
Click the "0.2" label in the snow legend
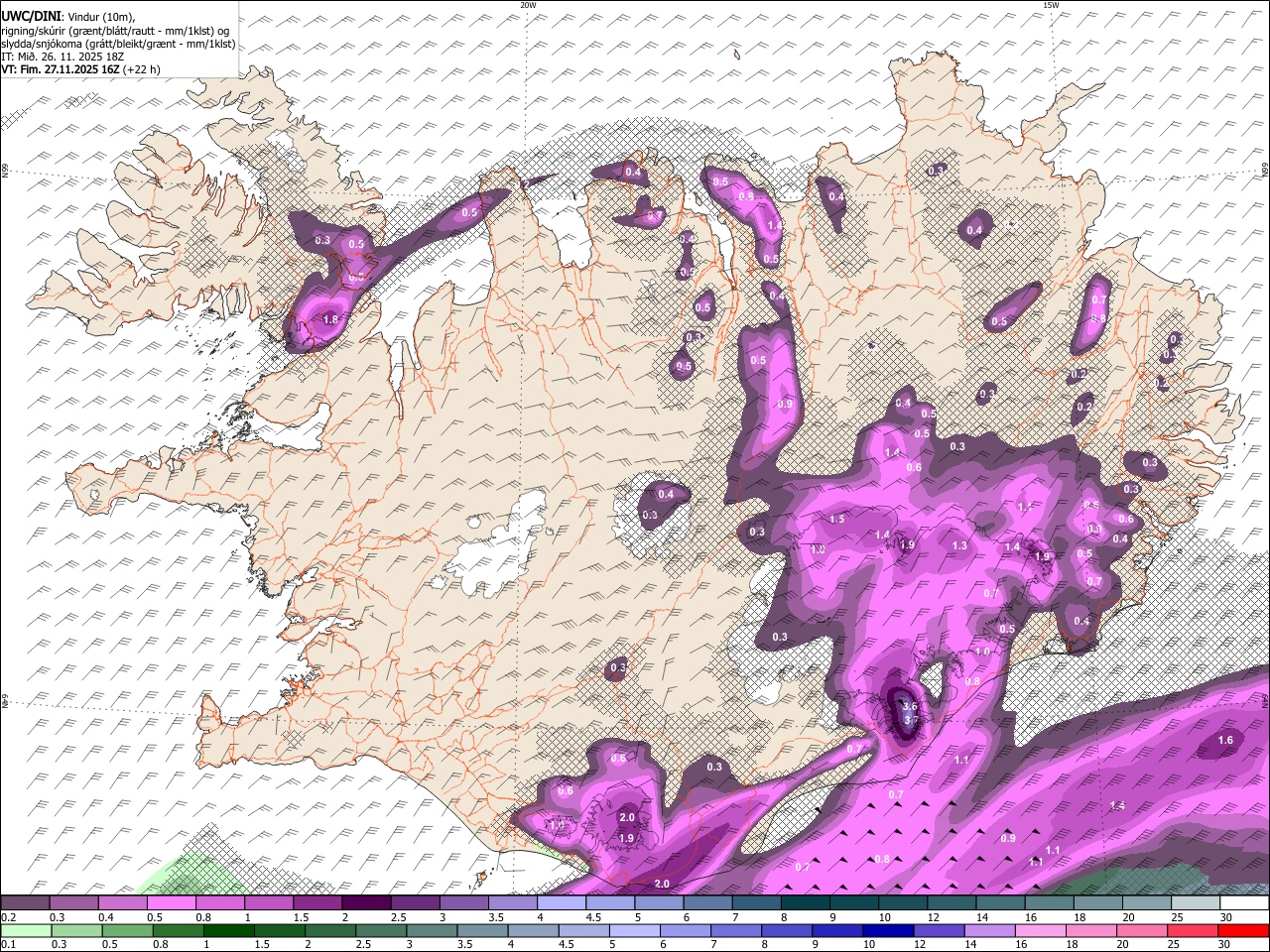point(8,917)
